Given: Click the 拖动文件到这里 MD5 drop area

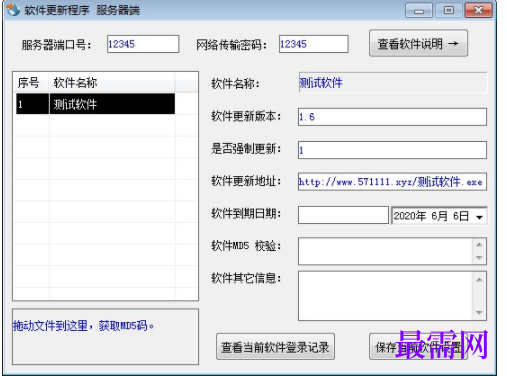Looking at the screenshot, I should coord(105,337).
